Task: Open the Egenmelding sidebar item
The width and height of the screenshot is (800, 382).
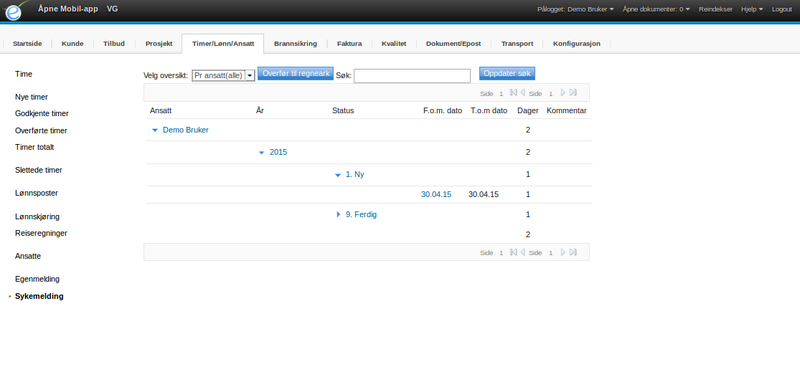Action: pos(37,279)
